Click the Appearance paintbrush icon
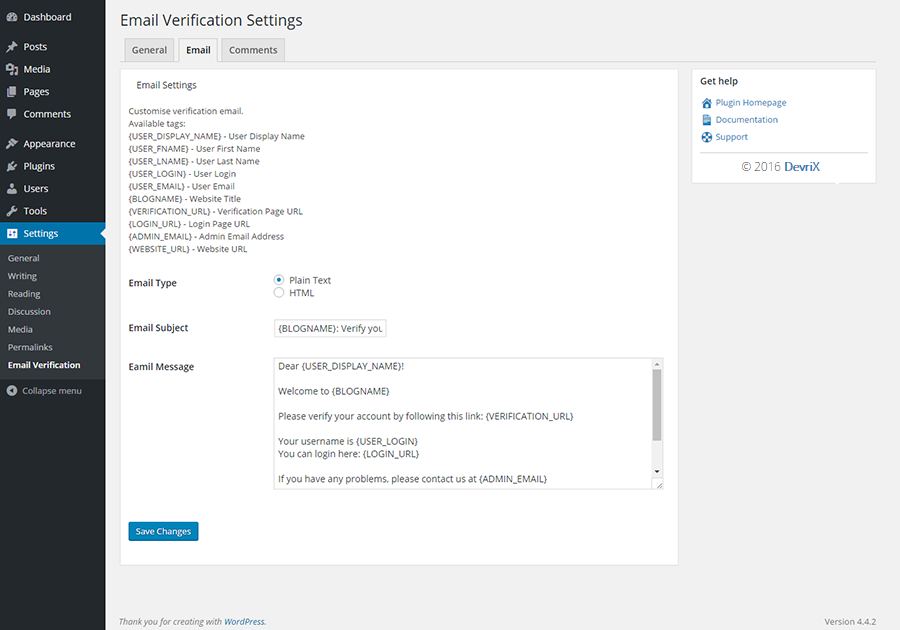Viewport: 900px width, 630px height. tap(12, 144)
